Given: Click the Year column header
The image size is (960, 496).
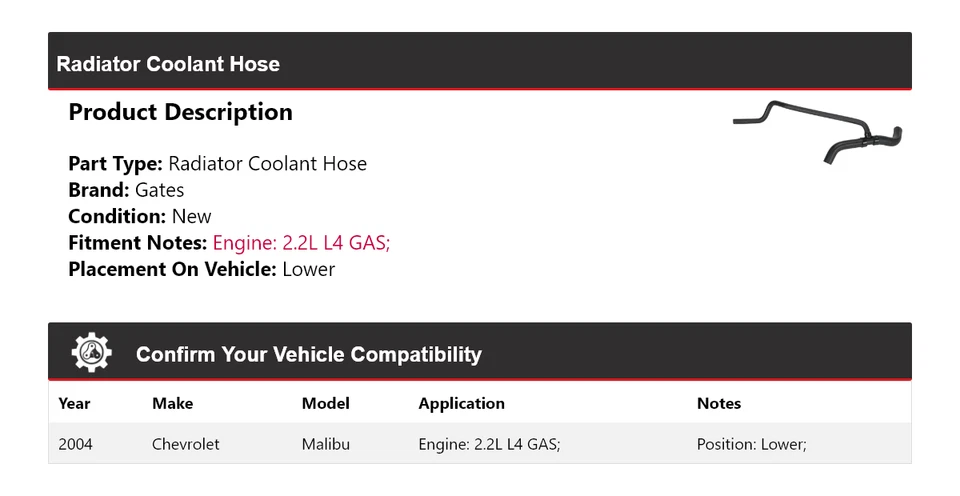Looking at the screenshot, I should [x=74, y=404].
